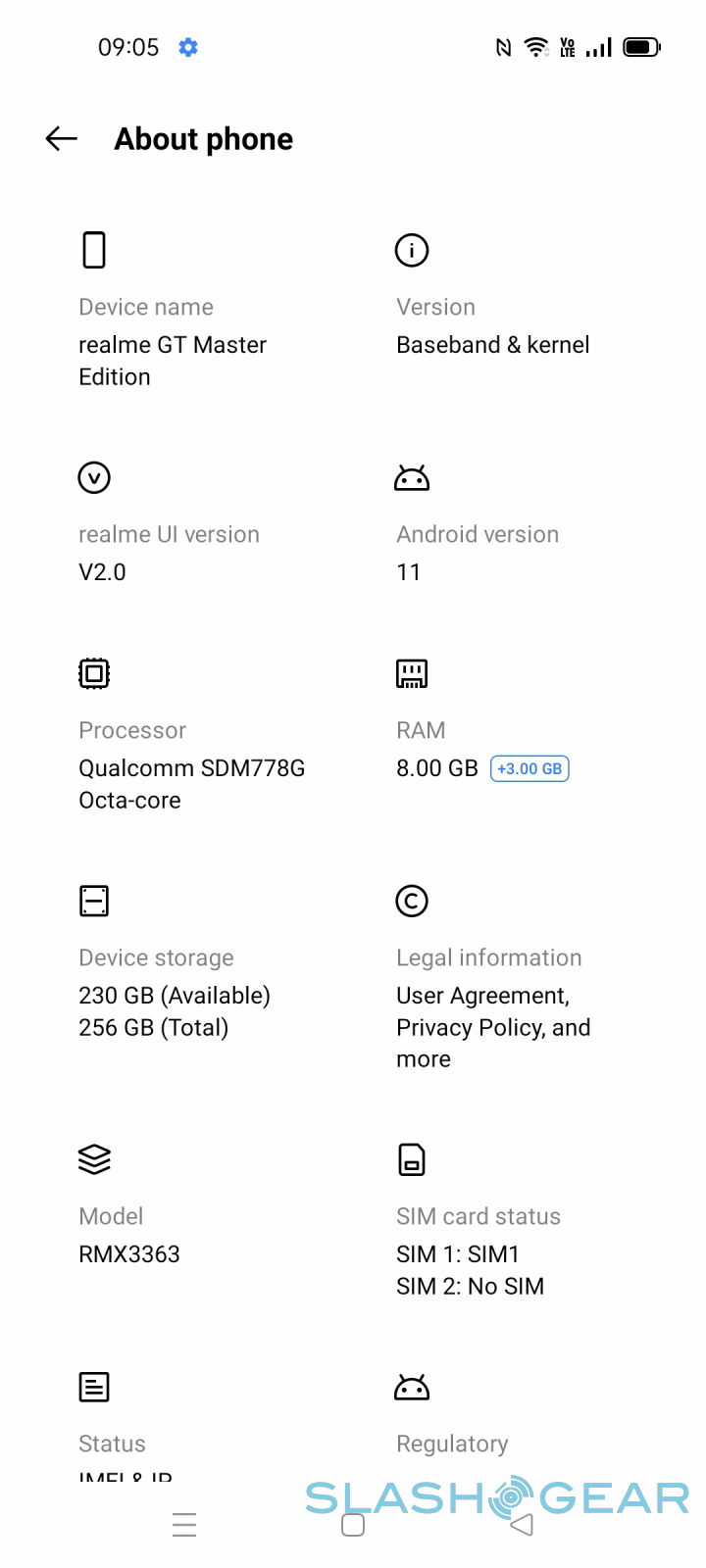Tap the Android version robot icon

412,477
